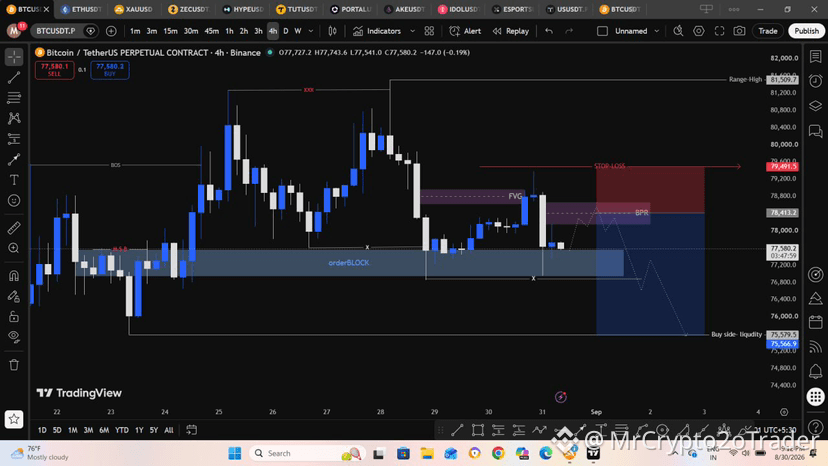Click the Windows taskbar Search box
828x466 pixels.
(307, 453)
